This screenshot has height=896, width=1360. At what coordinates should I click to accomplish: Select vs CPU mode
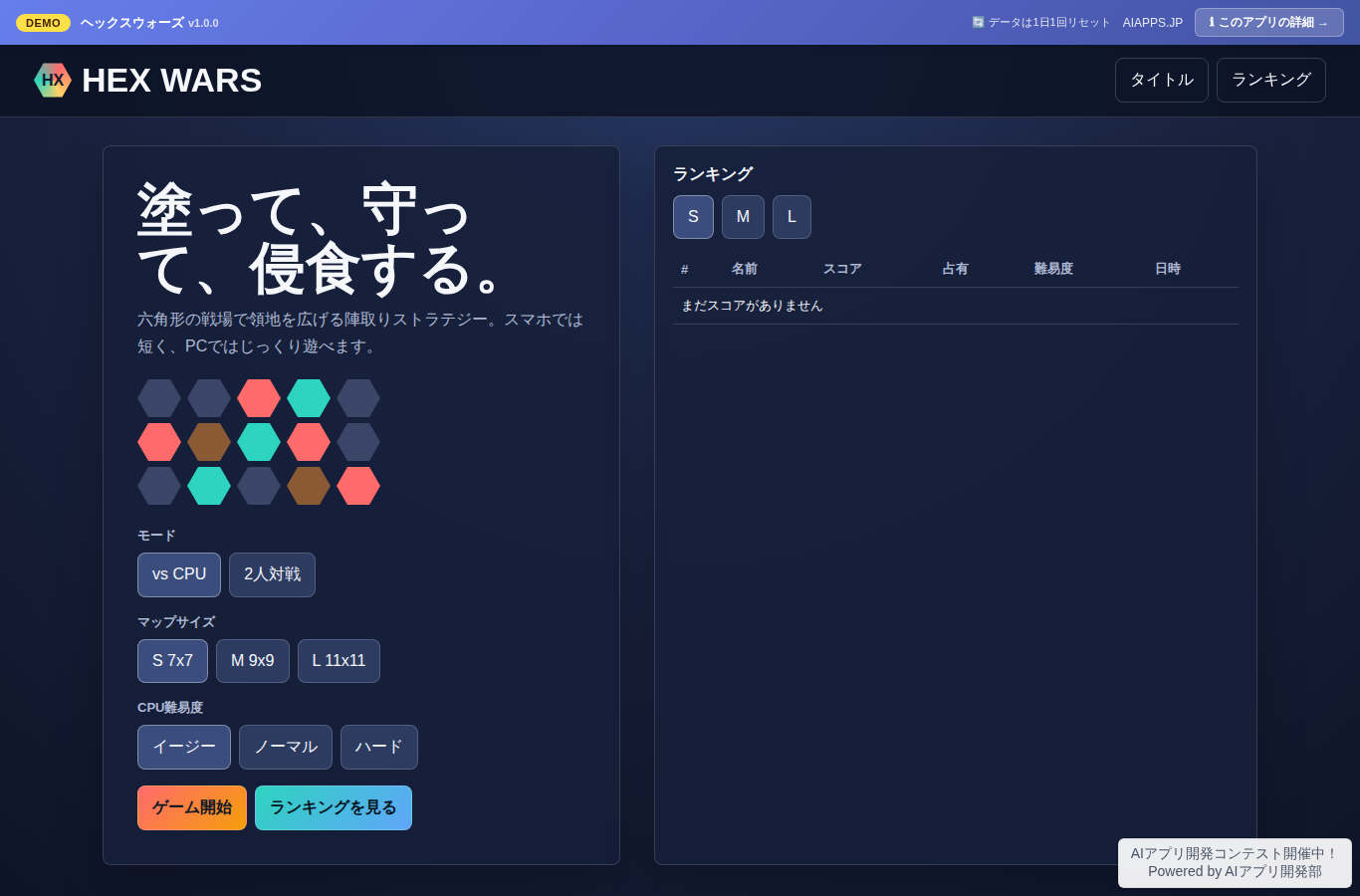tap(179, 574)
